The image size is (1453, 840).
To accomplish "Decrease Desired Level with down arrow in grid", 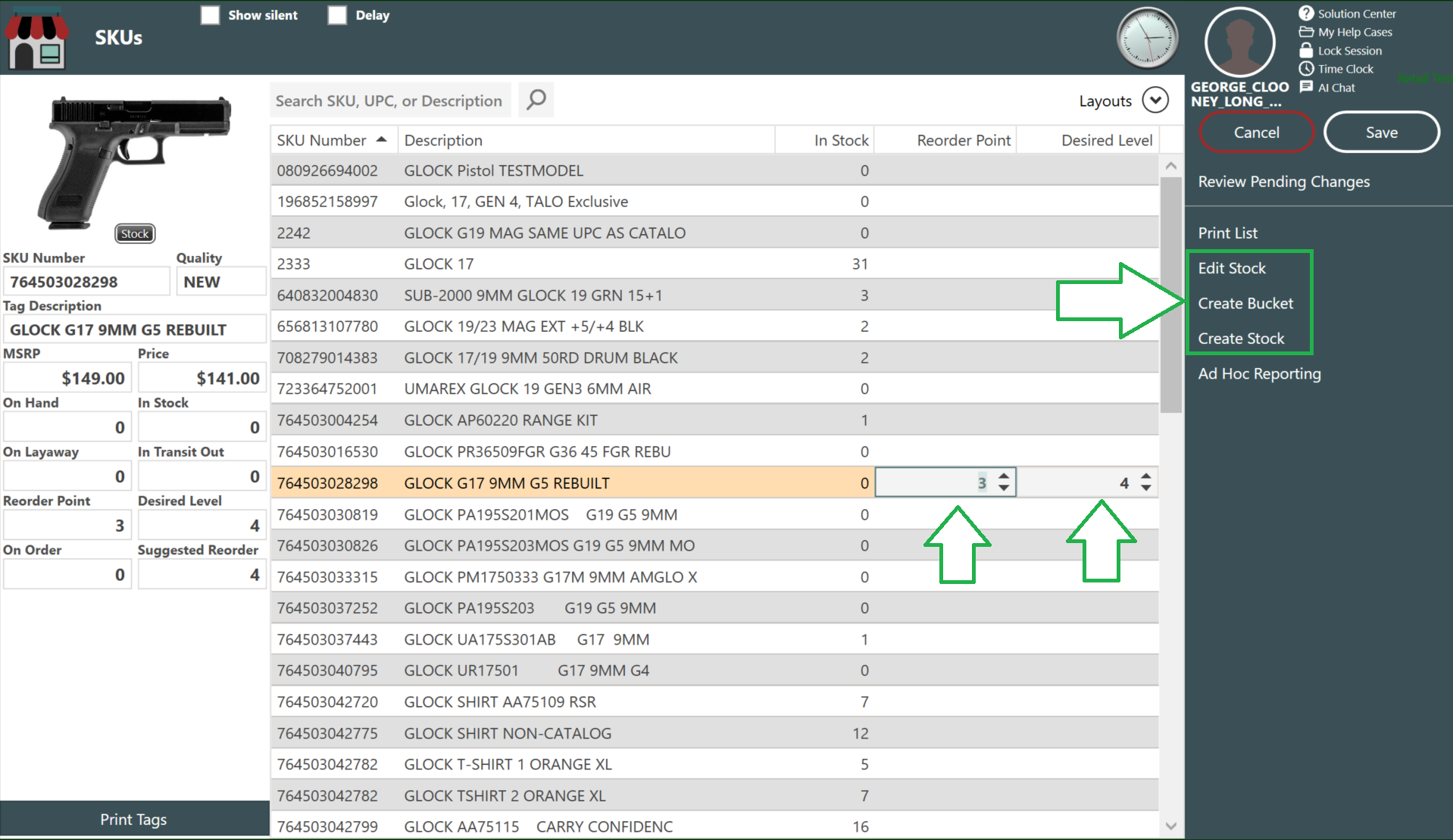I will (1146, 488).
